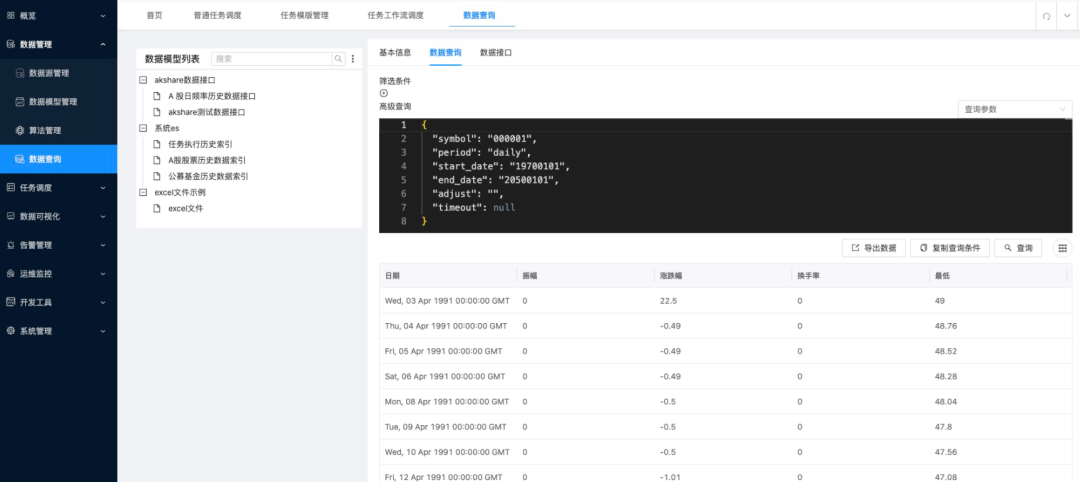This screenshot has width=1080, height=482.
Task: Click file icon of excel文件
Action: tap(156, 208)
